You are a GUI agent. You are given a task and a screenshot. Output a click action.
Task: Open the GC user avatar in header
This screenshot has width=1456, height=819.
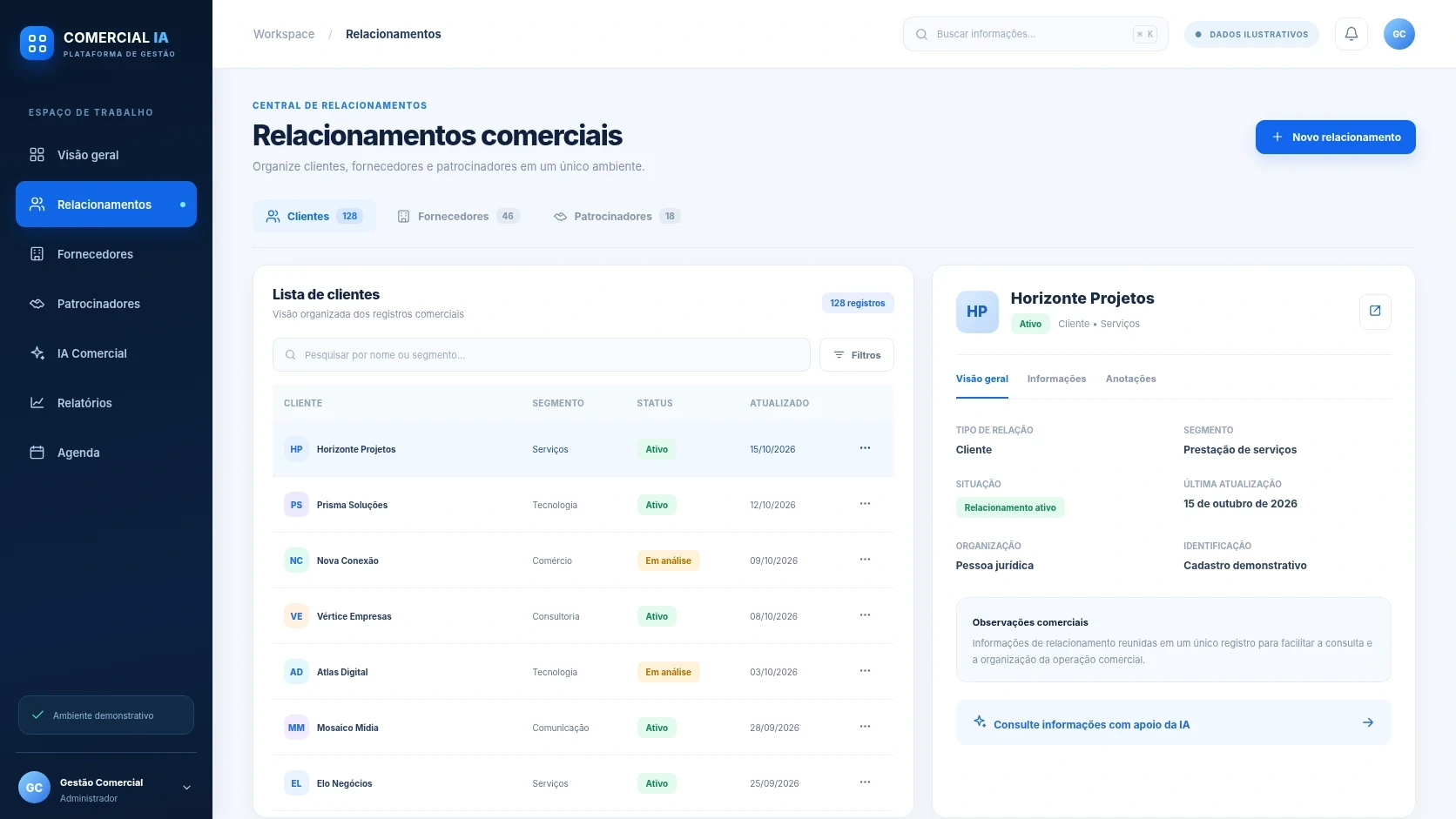(1399, 34)
